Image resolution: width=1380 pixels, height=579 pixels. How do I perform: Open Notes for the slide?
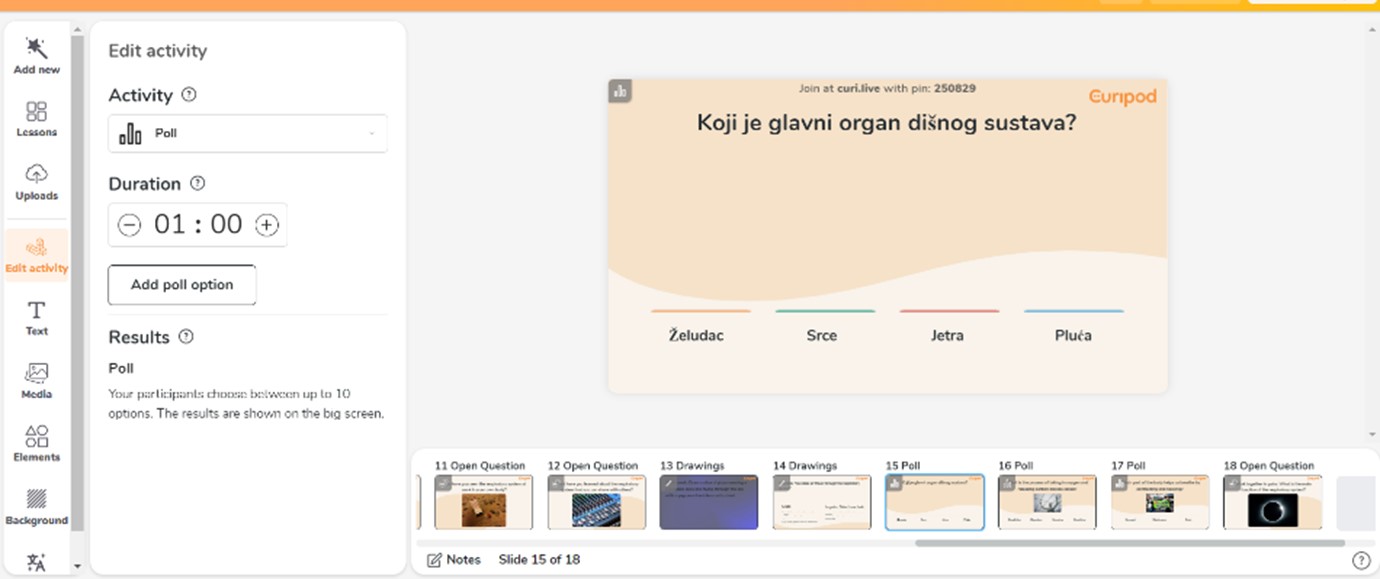pos(454,560)
